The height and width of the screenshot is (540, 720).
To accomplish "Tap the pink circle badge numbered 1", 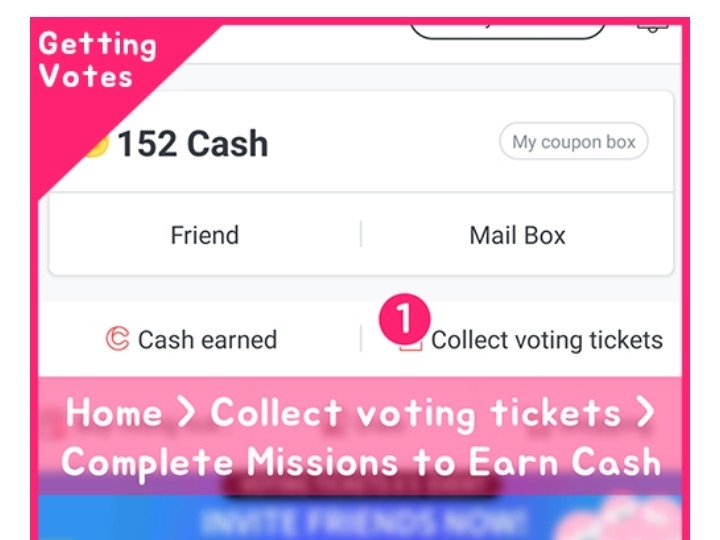I will pyautogui.click(x=403, y=320).
